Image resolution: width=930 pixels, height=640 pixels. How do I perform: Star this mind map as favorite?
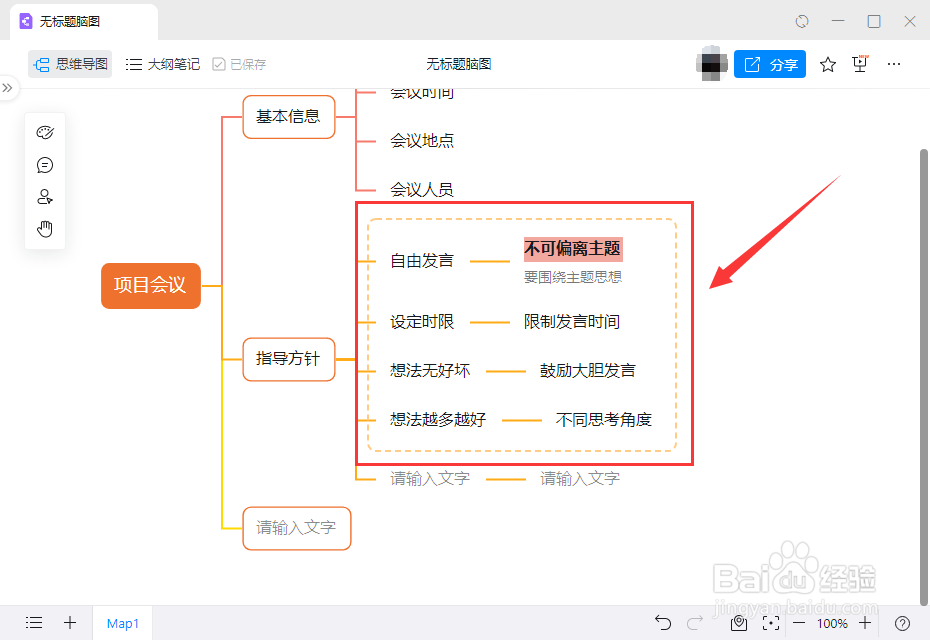pyautogui.click(x=827, y=64)
